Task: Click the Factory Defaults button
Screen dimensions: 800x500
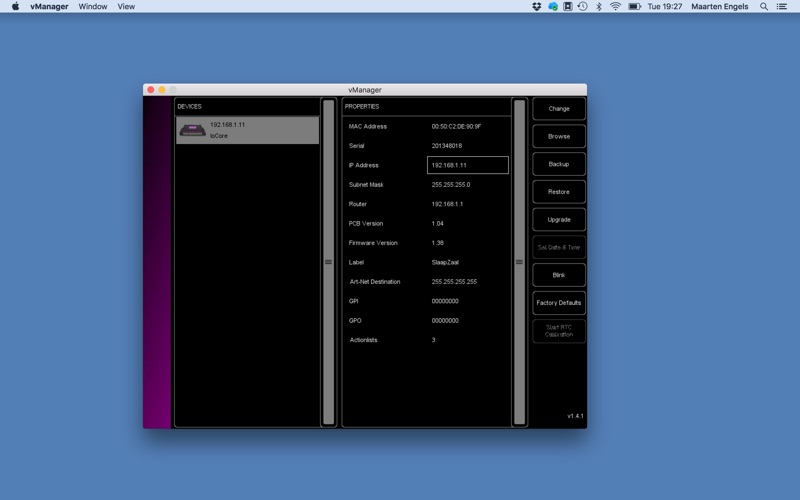Action: pyautogui.click(x=559, y=303)
